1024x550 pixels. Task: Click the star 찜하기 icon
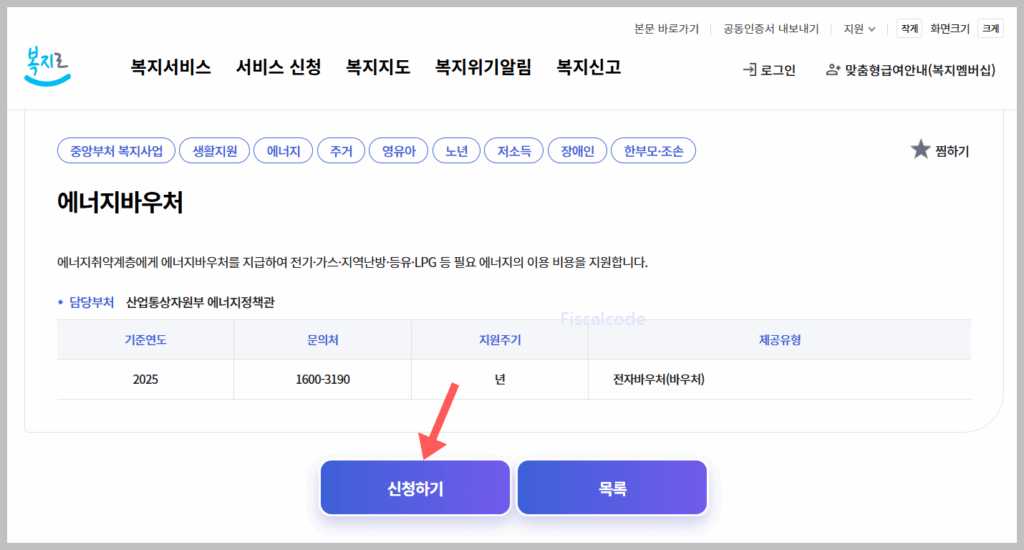[x=920, y=150]
